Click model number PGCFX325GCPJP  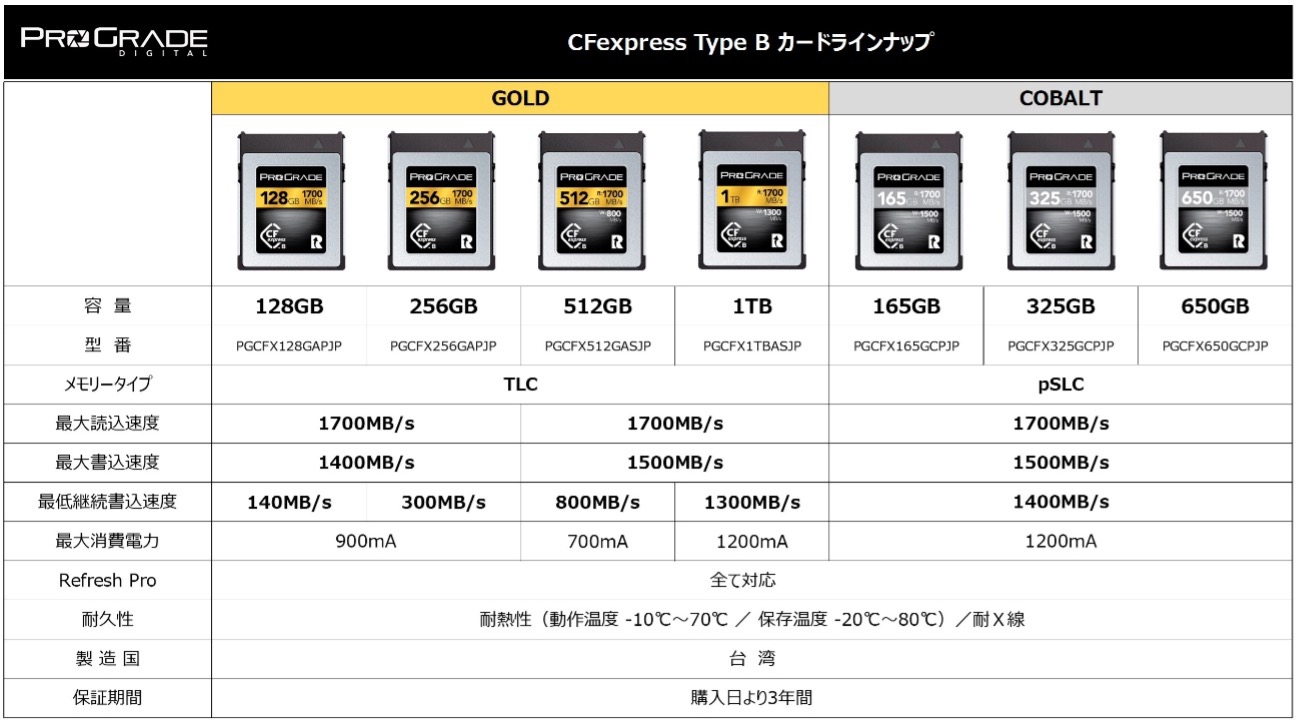point(1061,346)
